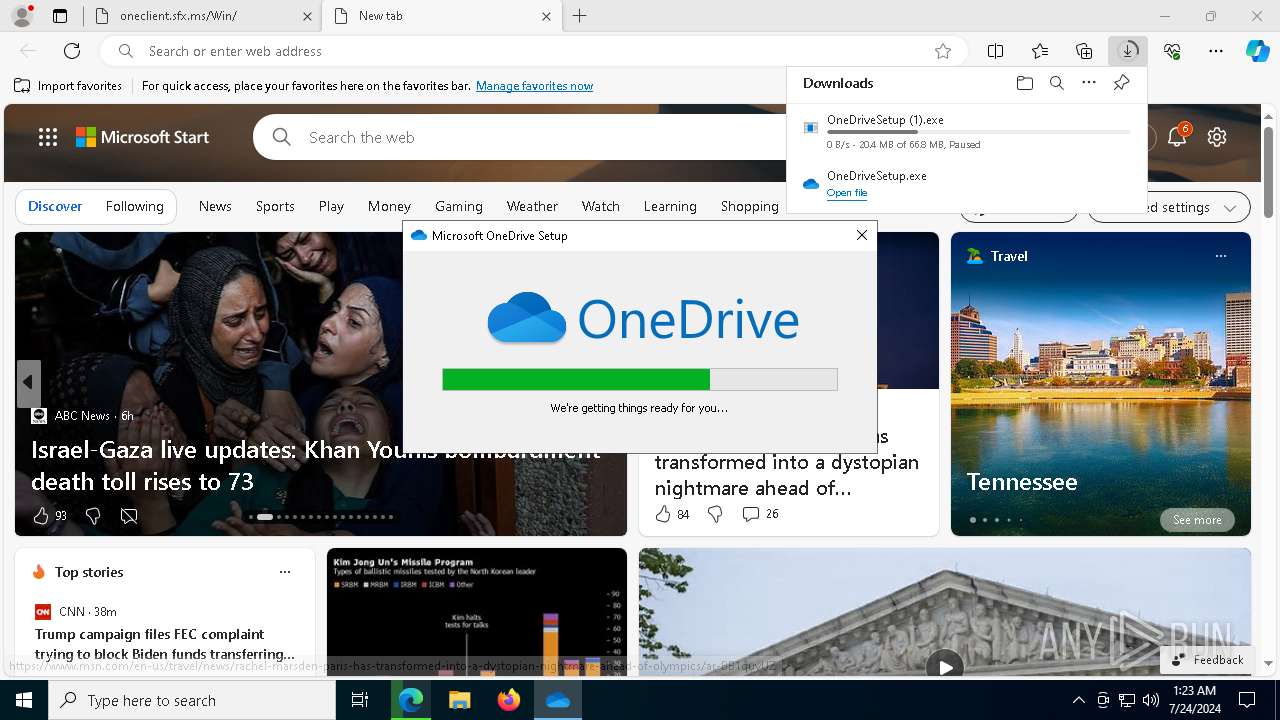Click in the address bar field
This screenshot has width=1280, height=720.
point(535,51)
